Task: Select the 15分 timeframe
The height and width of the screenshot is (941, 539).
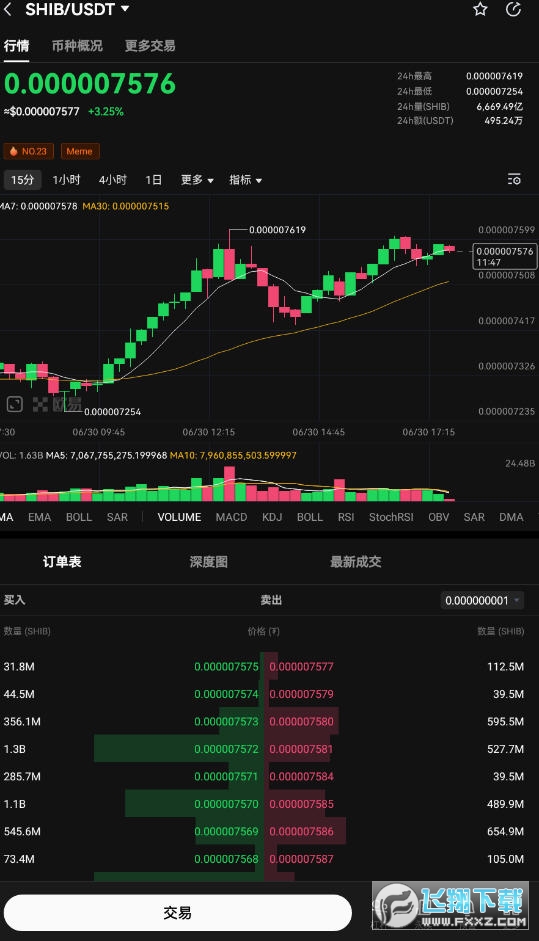Action: click(x=22, y=179)
